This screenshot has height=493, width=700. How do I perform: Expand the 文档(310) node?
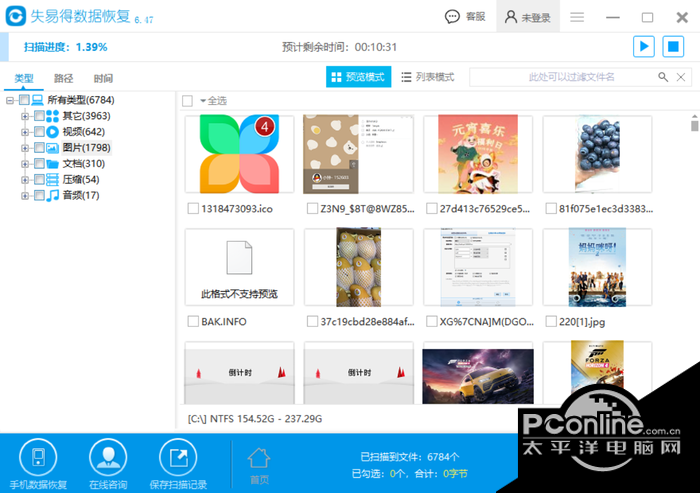[25, 164]
